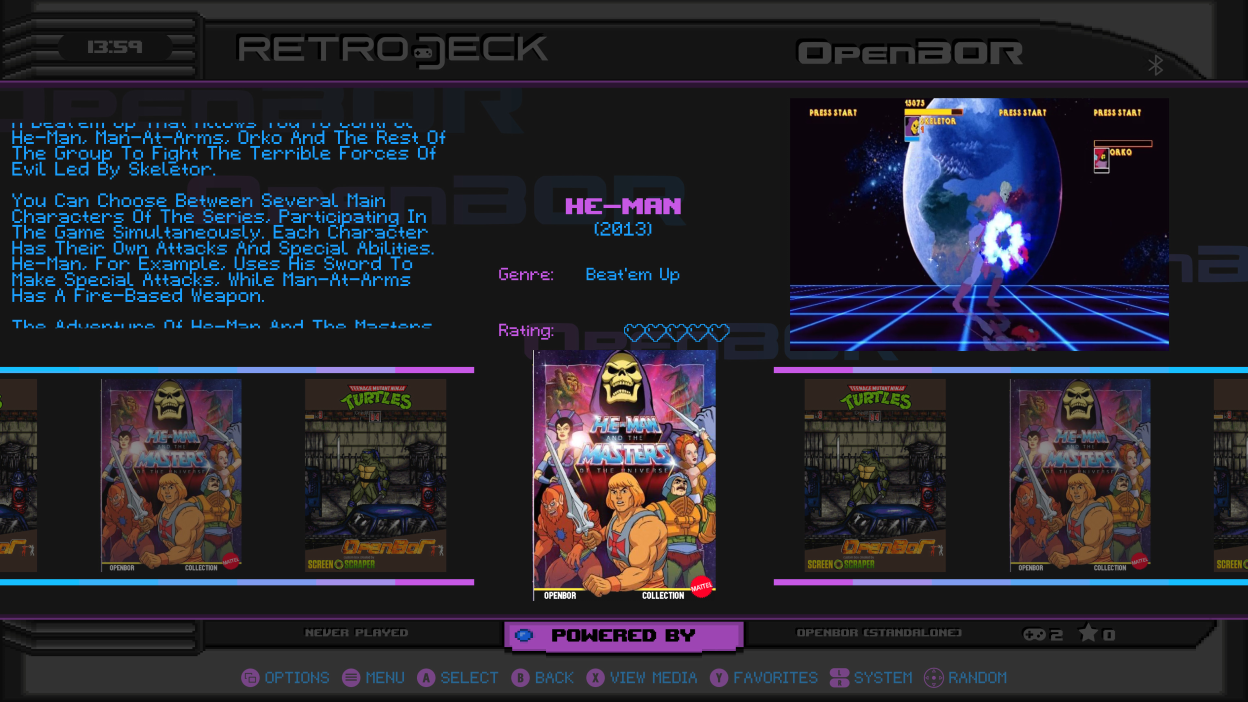The width and height of the screenshot is (1248, 702).
Task: Click the five-heart rating display
Action: coord(677,332)
